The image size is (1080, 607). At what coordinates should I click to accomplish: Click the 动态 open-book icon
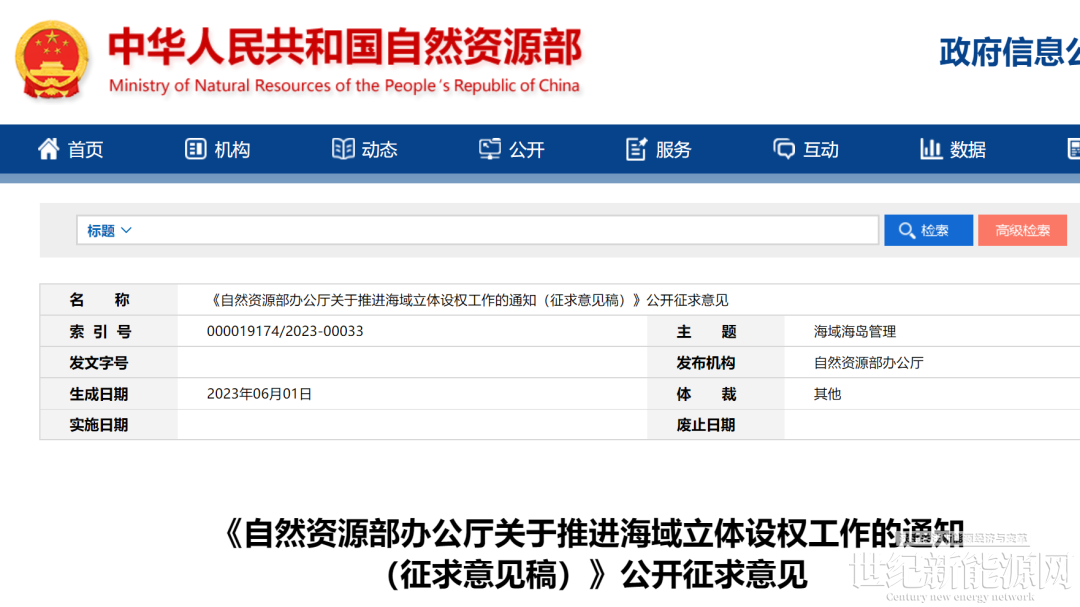[343, 149]
